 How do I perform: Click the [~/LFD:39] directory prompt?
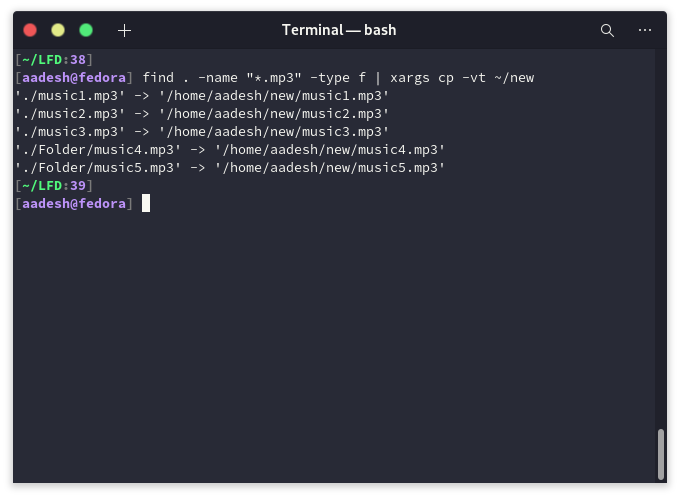click(x=53, y=185)
